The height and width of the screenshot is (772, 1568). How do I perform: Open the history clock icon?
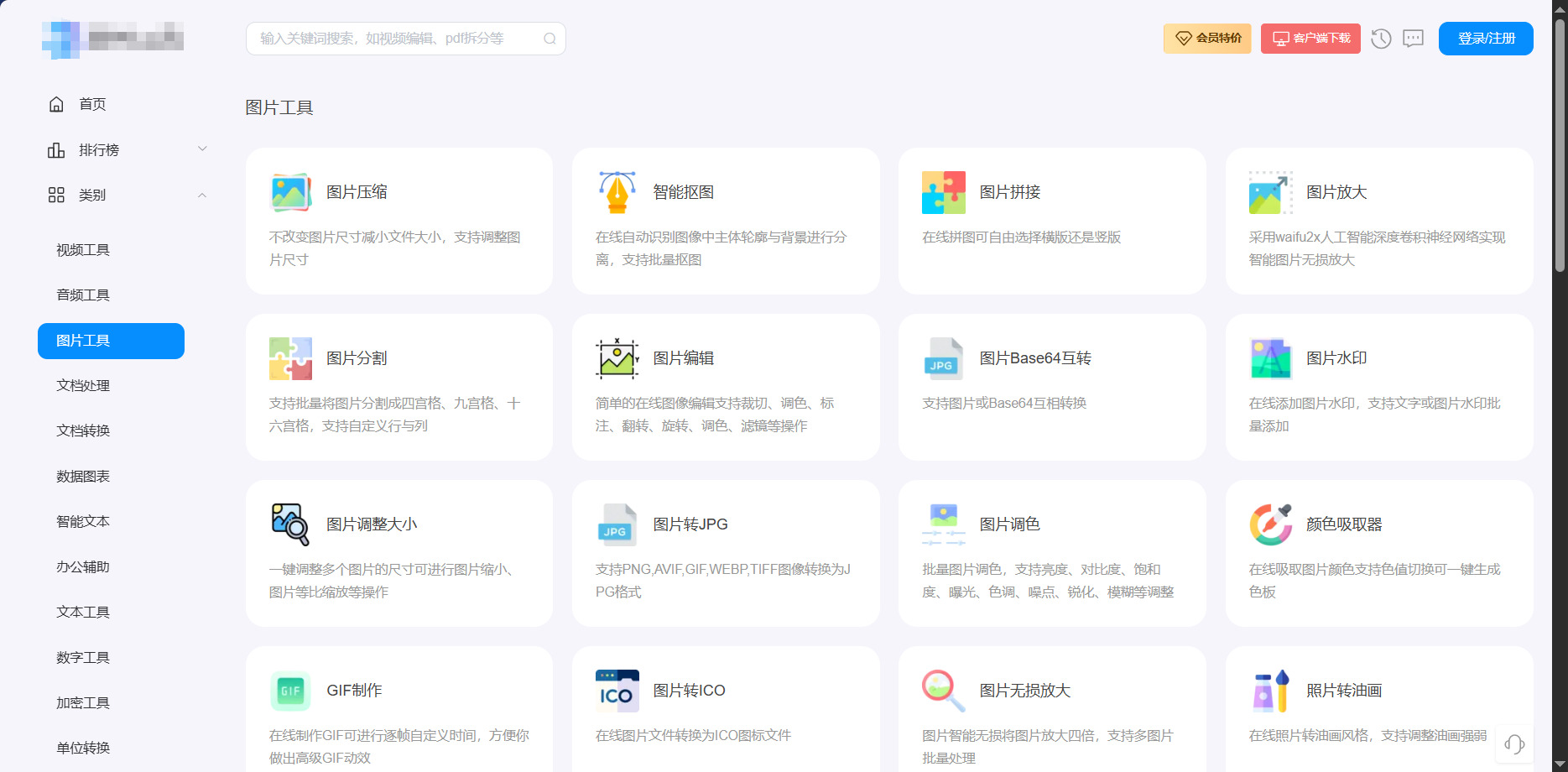(x=1381, y=39)
